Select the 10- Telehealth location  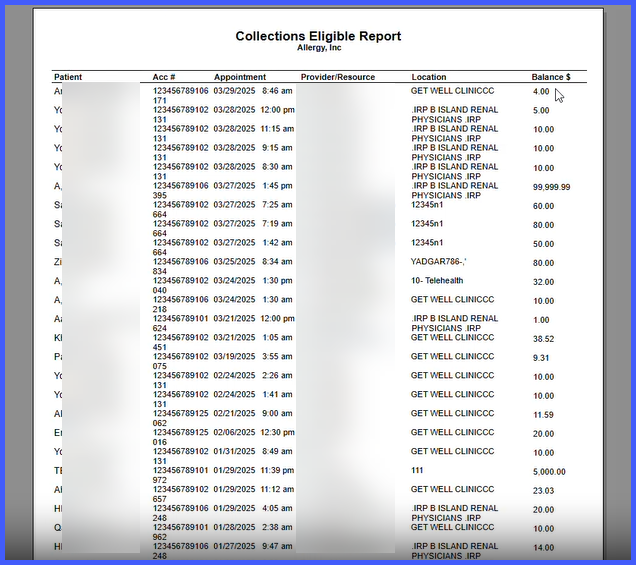tap(437, 281)
